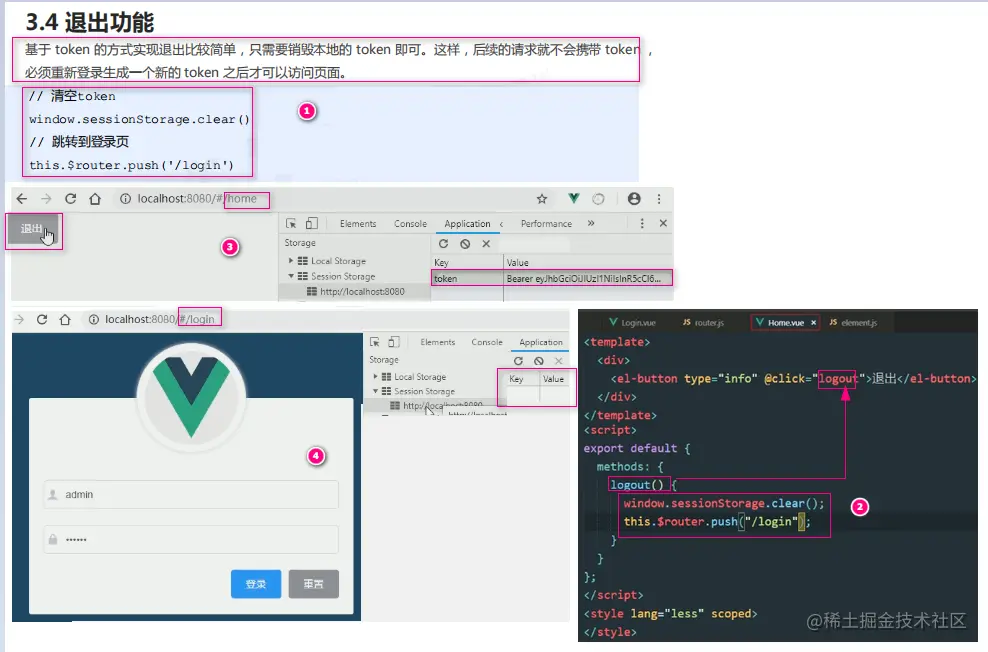
Task: Open the site info icon beside the /login URL
Action: [x=93, y=319]
